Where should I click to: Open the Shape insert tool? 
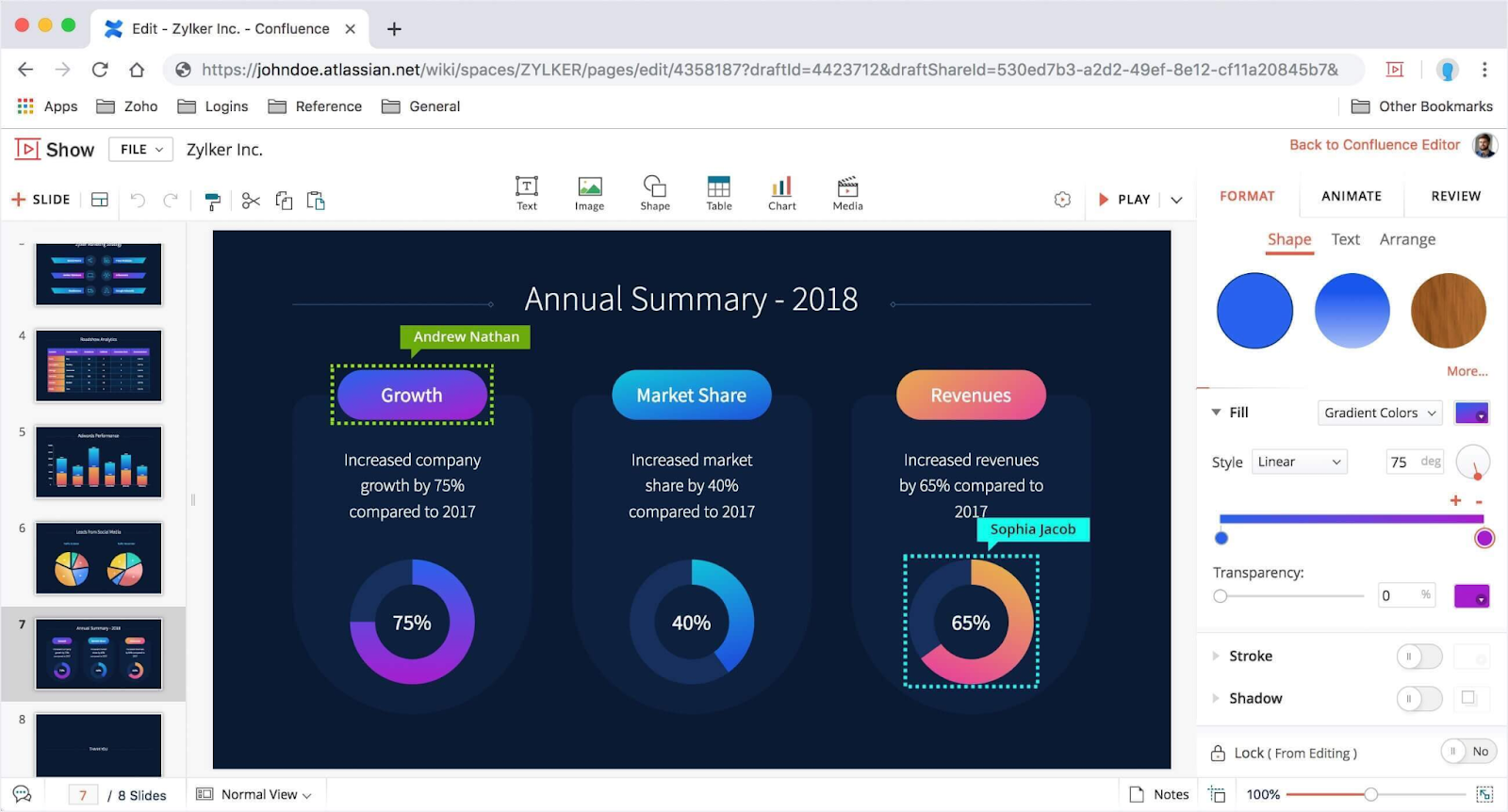(655, 192)
